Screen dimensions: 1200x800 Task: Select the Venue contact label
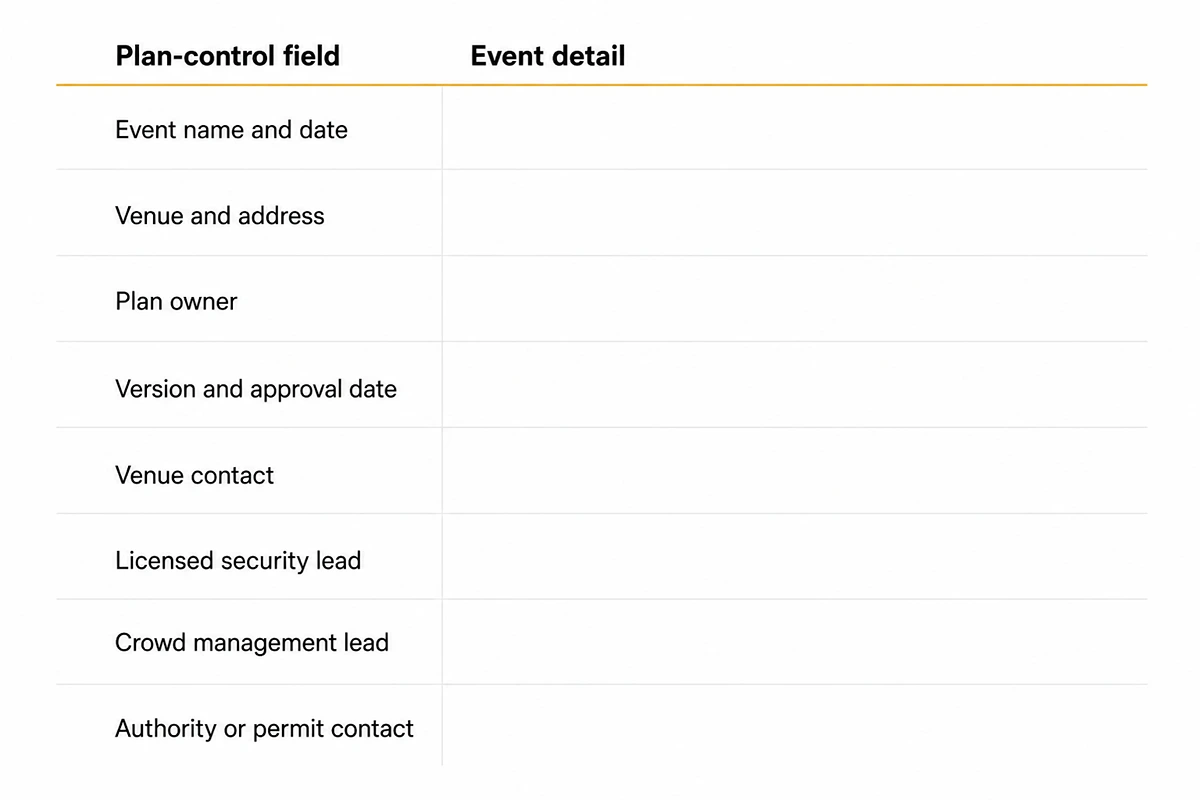click(194, 475)
